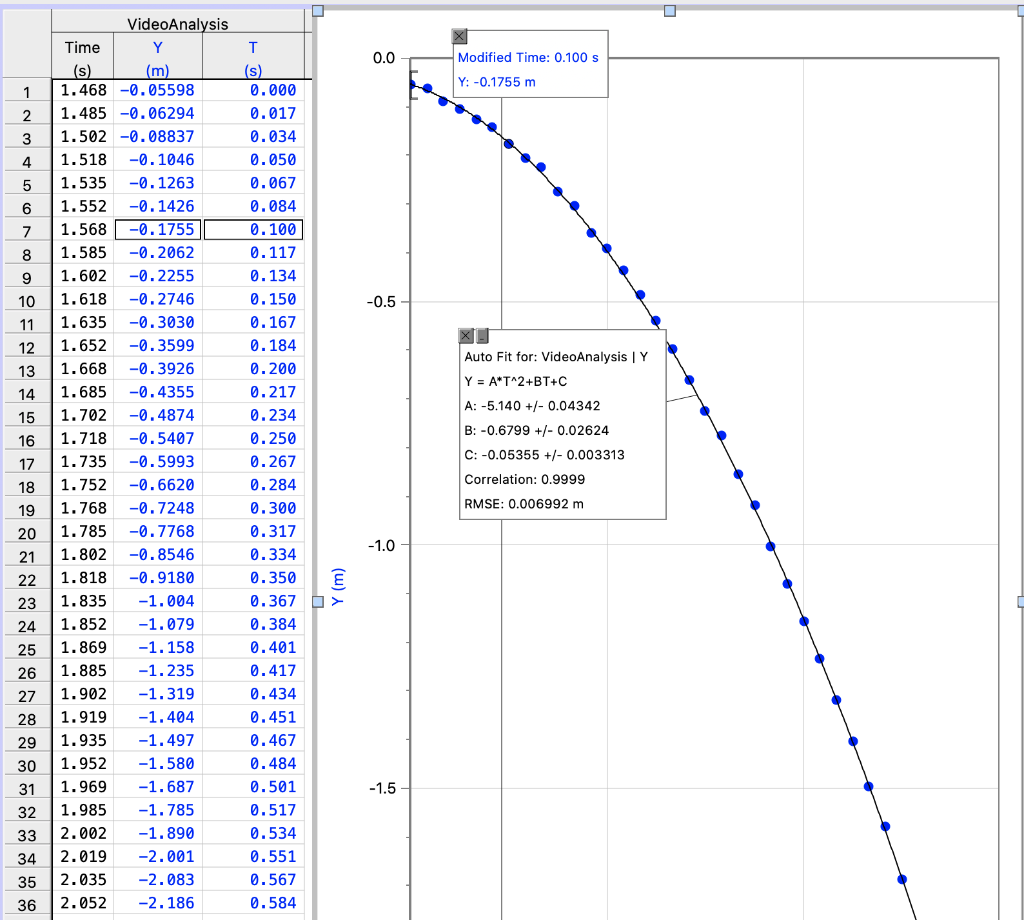Close the Auto Fit results box
This screenshot has width=1024, height=920.
(465, 336)
